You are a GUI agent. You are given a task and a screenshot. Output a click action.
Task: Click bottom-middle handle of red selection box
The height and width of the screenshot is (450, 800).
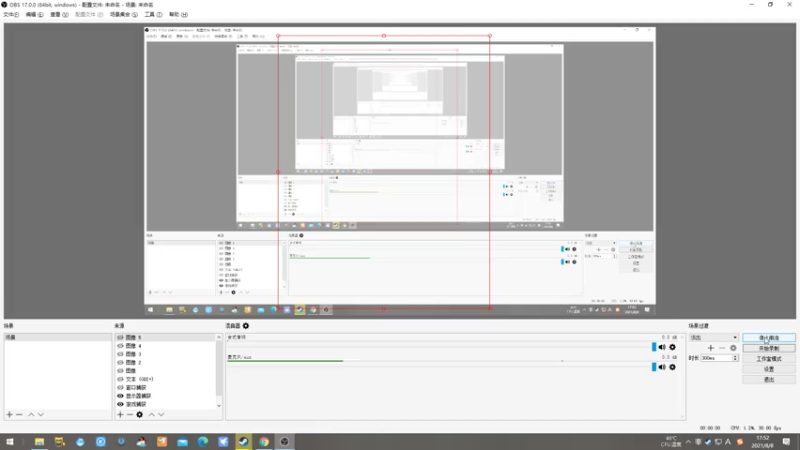[384, 308]
